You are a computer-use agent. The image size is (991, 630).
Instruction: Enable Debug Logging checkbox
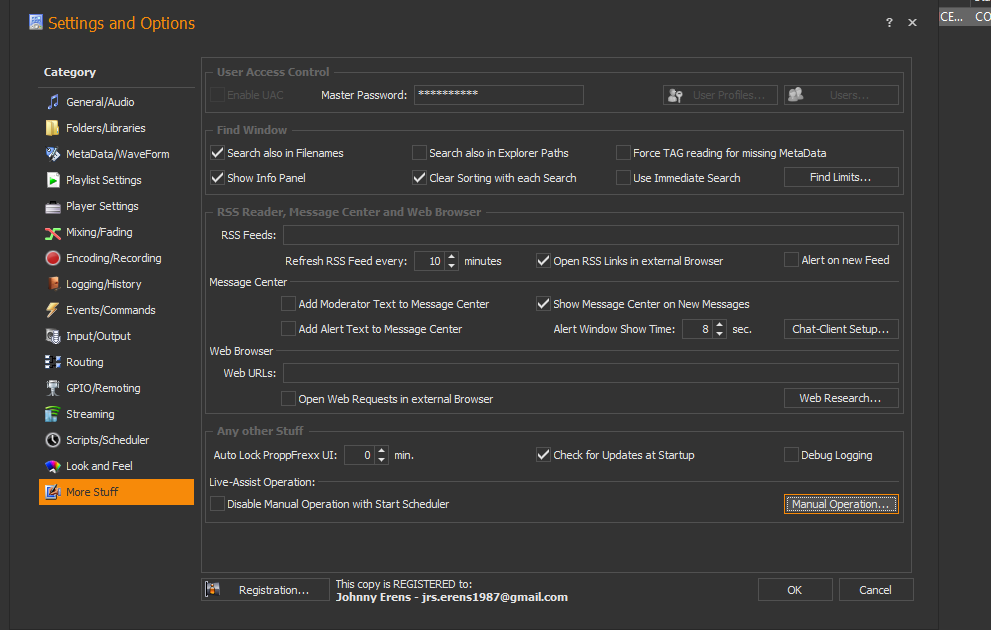pyautogui.click(x=791, y=455)
